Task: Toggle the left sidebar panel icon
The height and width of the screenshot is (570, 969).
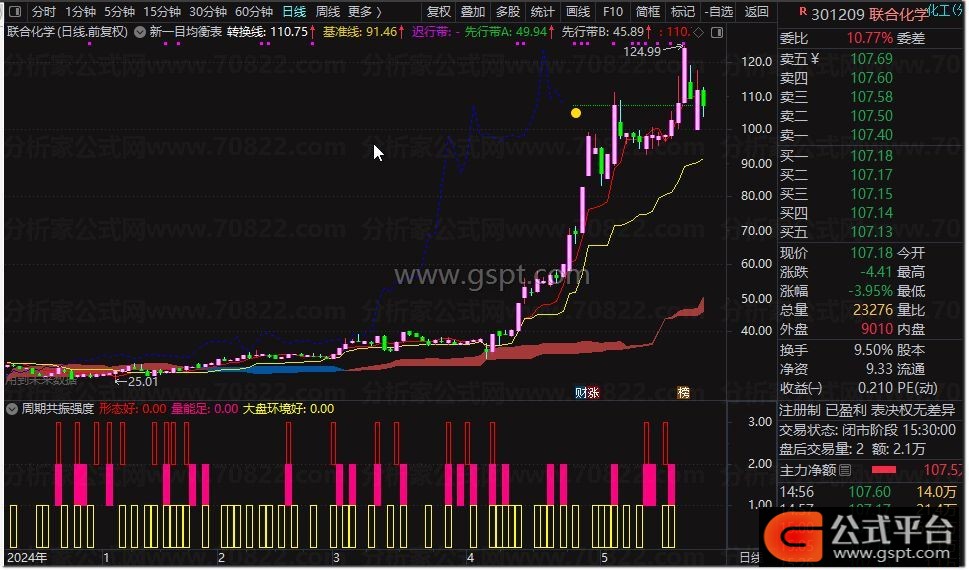Action: point(15,11)
